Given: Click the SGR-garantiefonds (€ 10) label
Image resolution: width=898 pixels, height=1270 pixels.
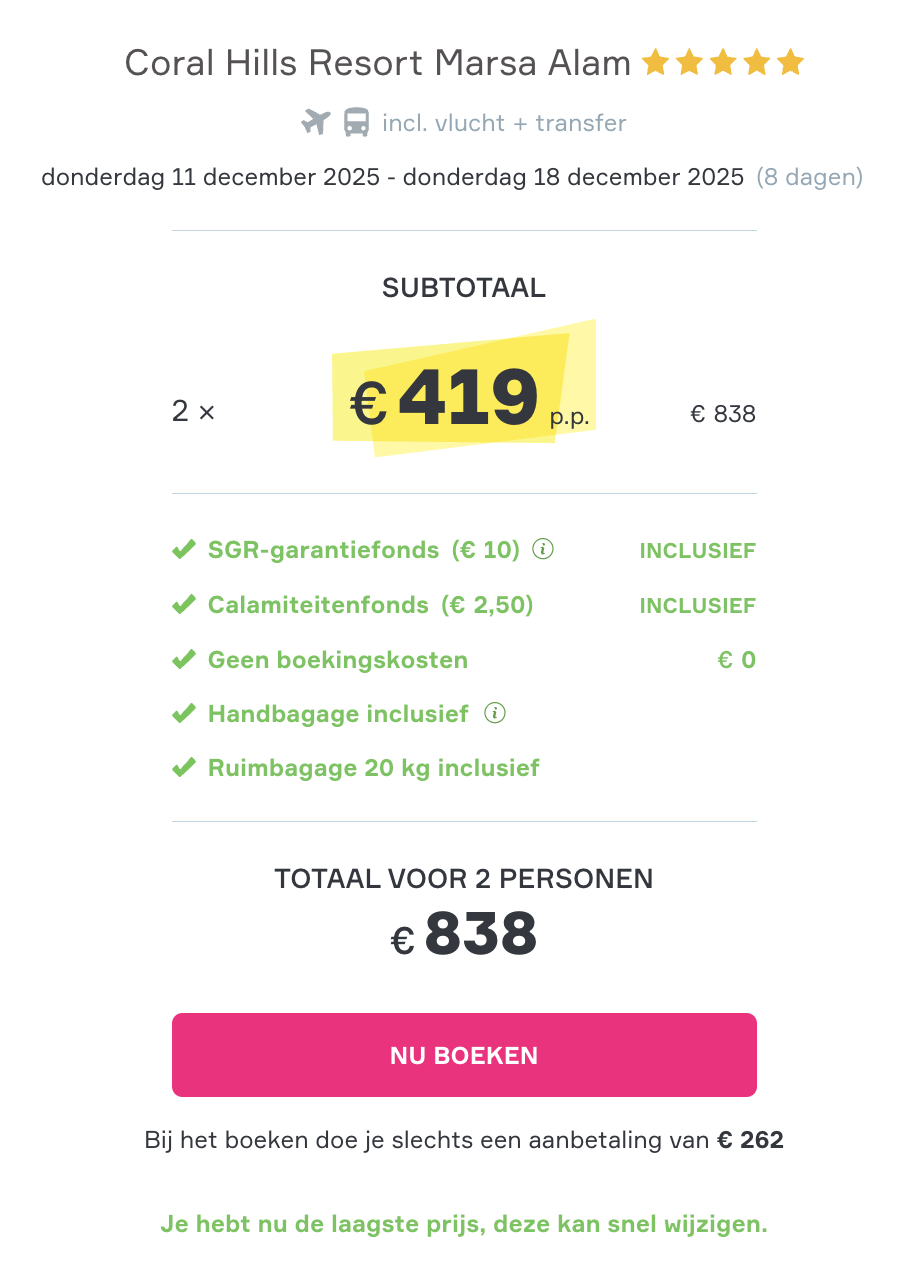Looking at the screenshot, I should 364,550.
